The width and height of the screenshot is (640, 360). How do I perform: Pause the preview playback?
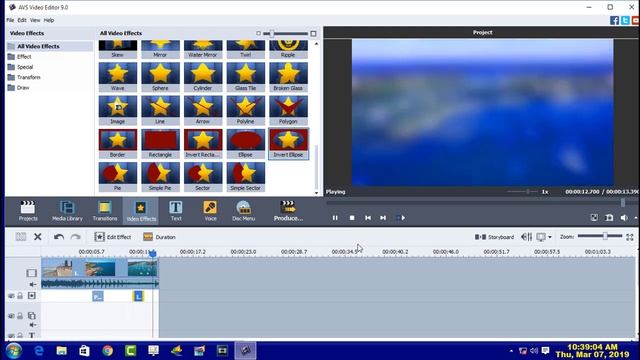click(335, 218)
